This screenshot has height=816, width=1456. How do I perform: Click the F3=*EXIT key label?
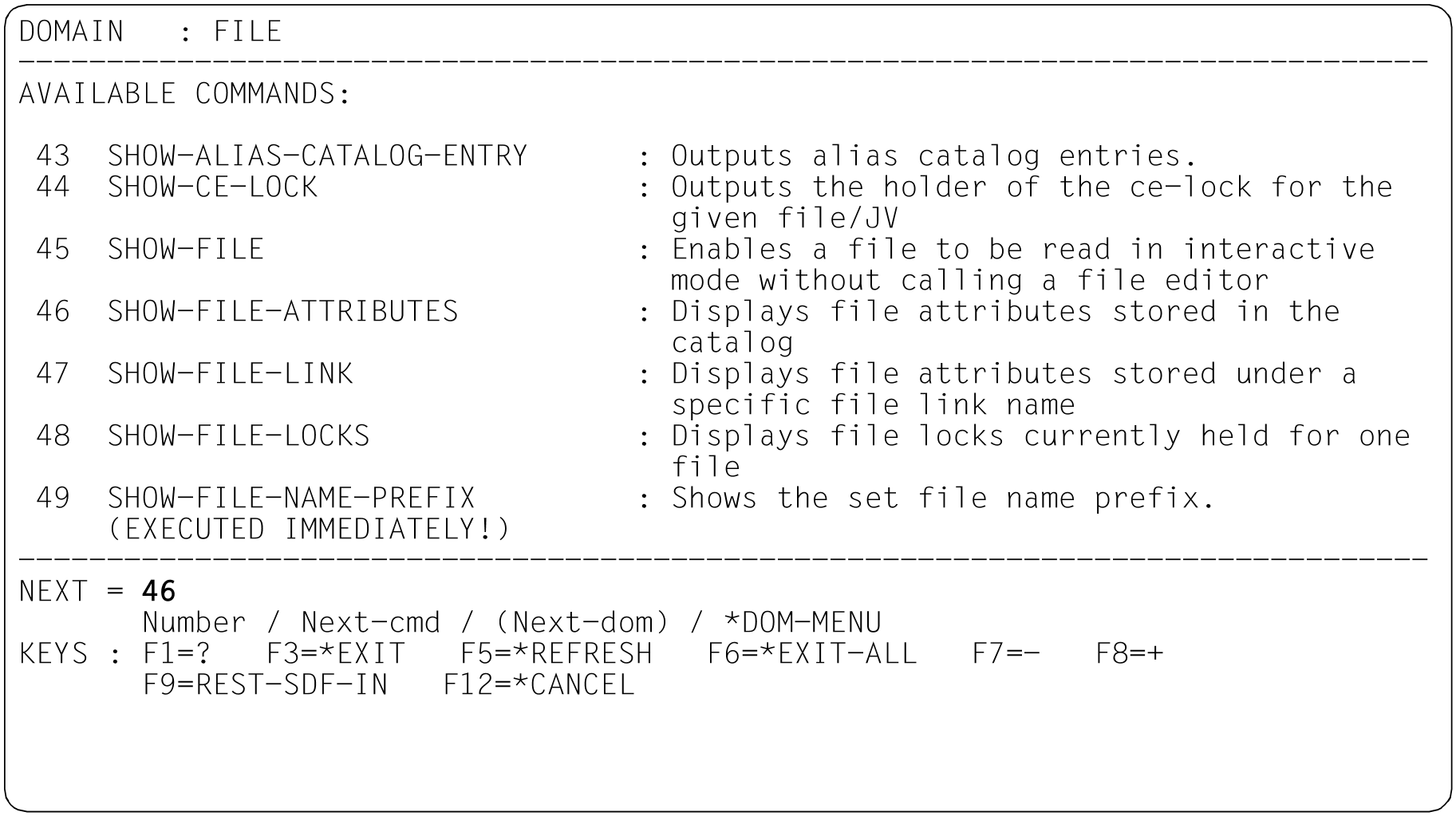tap(335, 653)
